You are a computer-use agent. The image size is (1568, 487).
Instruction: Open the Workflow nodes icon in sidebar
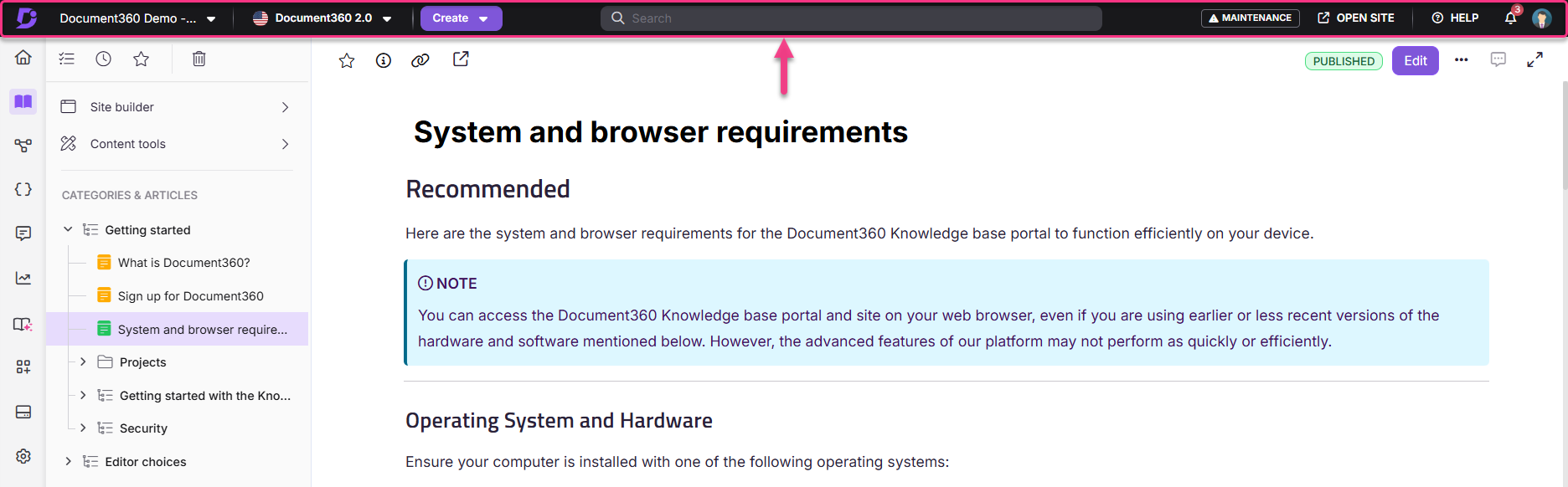pyautogui.click(x=23, y=146)
